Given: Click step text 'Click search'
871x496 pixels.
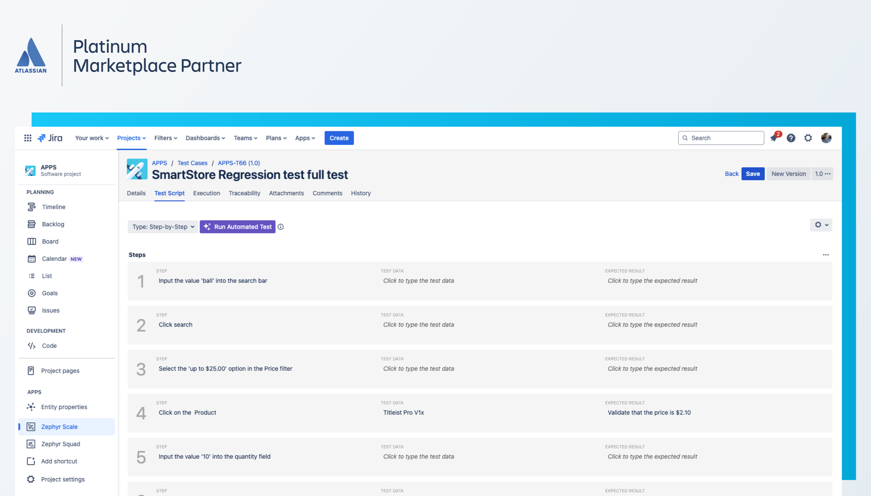Looking at the screenshot, I should coord(176,324).
